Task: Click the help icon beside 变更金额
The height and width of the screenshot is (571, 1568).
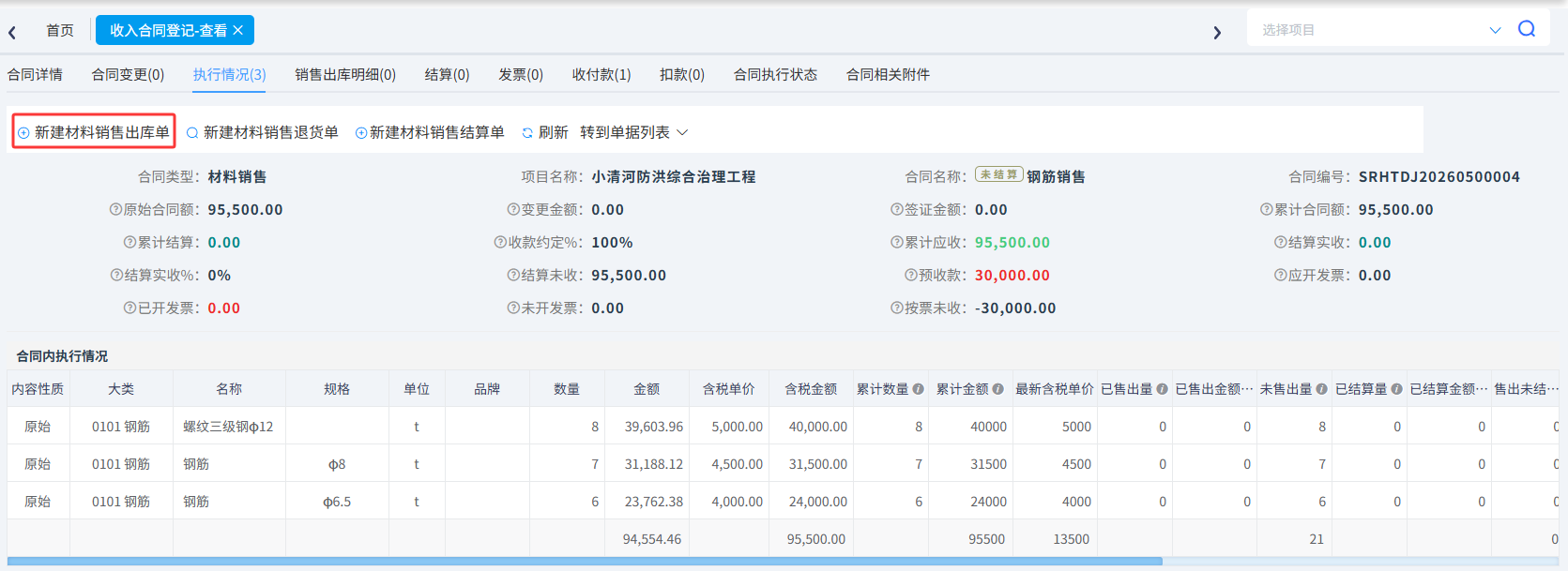Action: click(x=513, y=210)
